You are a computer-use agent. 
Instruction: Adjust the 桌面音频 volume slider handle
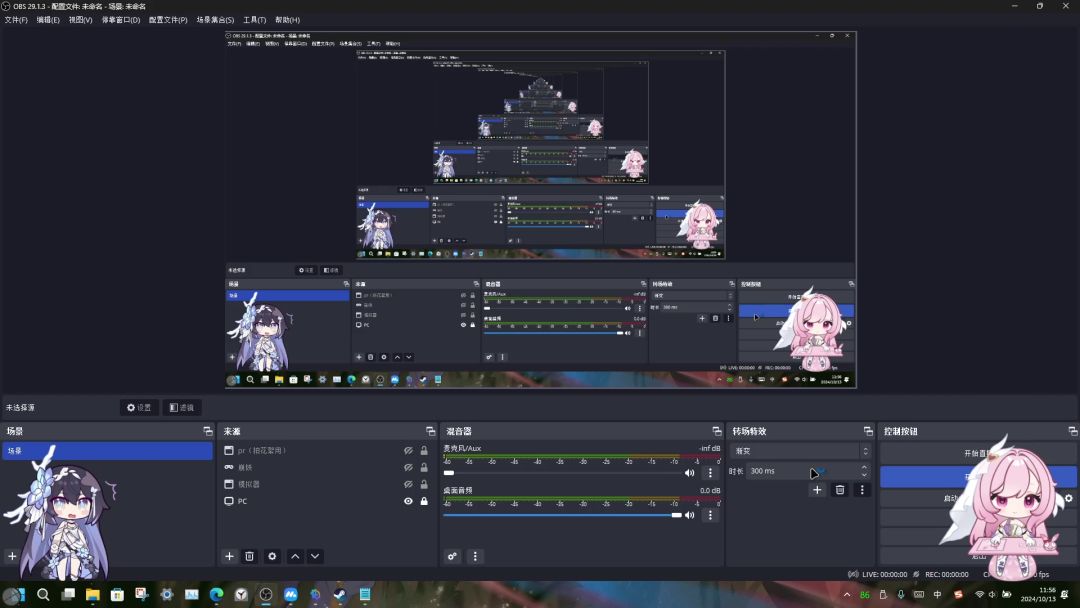[676, 515]
